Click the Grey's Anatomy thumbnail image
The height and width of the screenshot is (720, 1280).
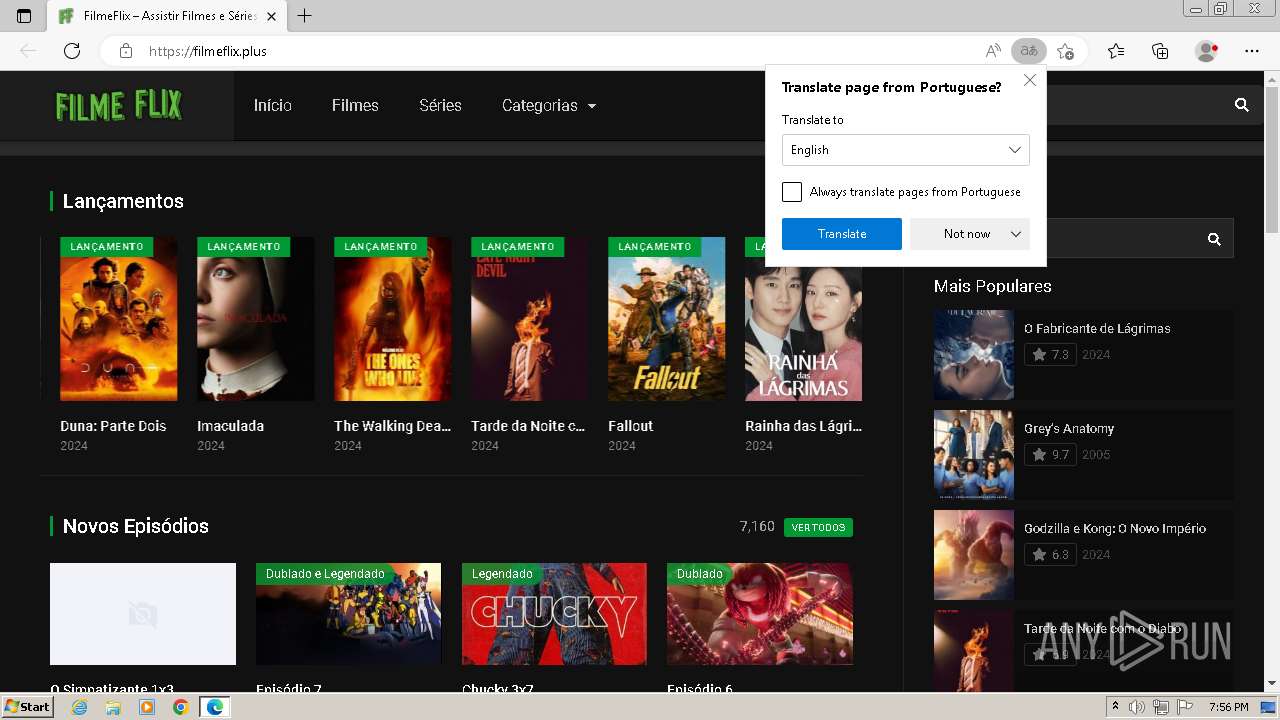pyautogui.click(x=974, y=455)
